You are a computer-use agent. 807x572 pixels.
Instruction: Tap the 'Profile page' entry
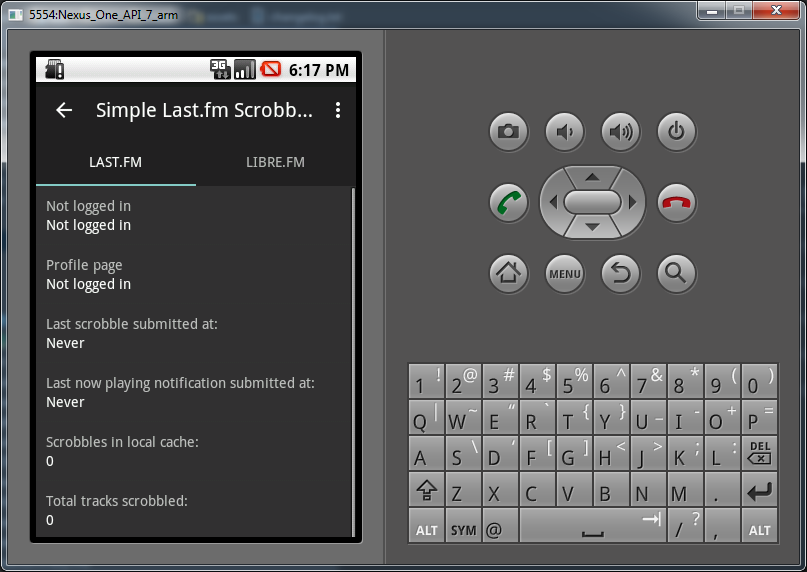coord(194,274)
